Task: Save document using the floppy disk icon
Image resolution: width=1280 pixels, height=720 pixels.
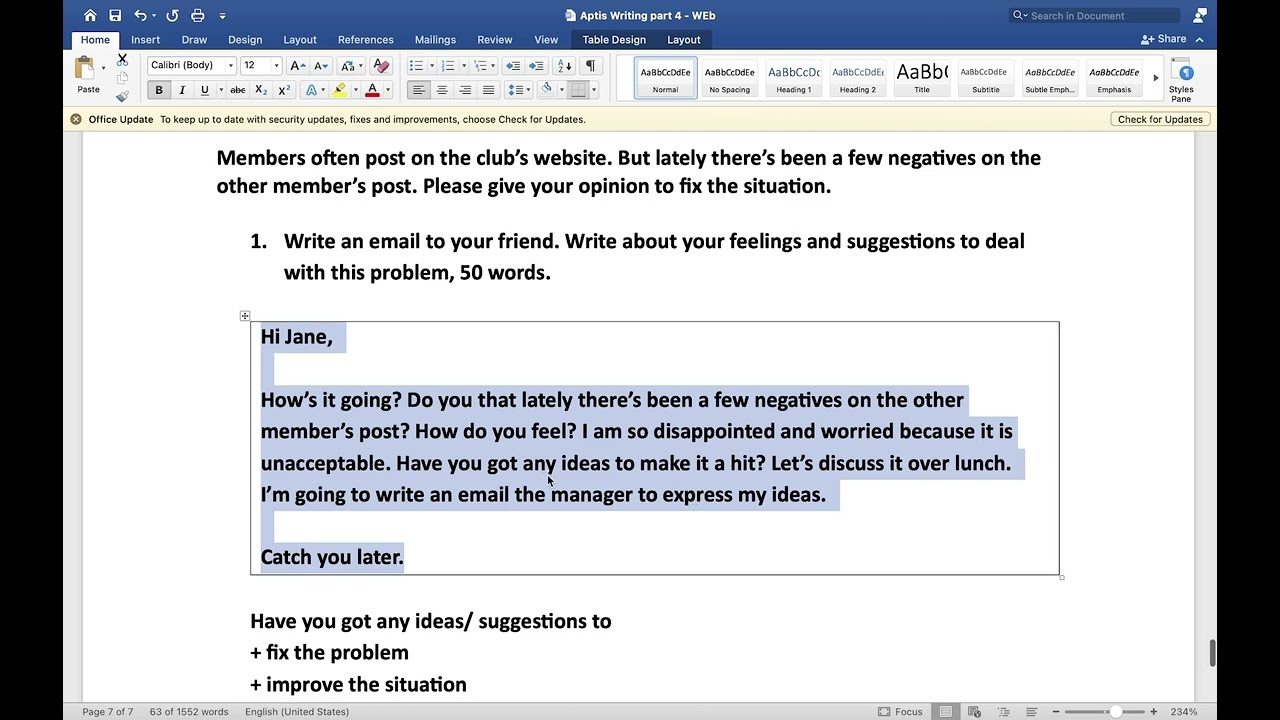Action: (115, 15)
